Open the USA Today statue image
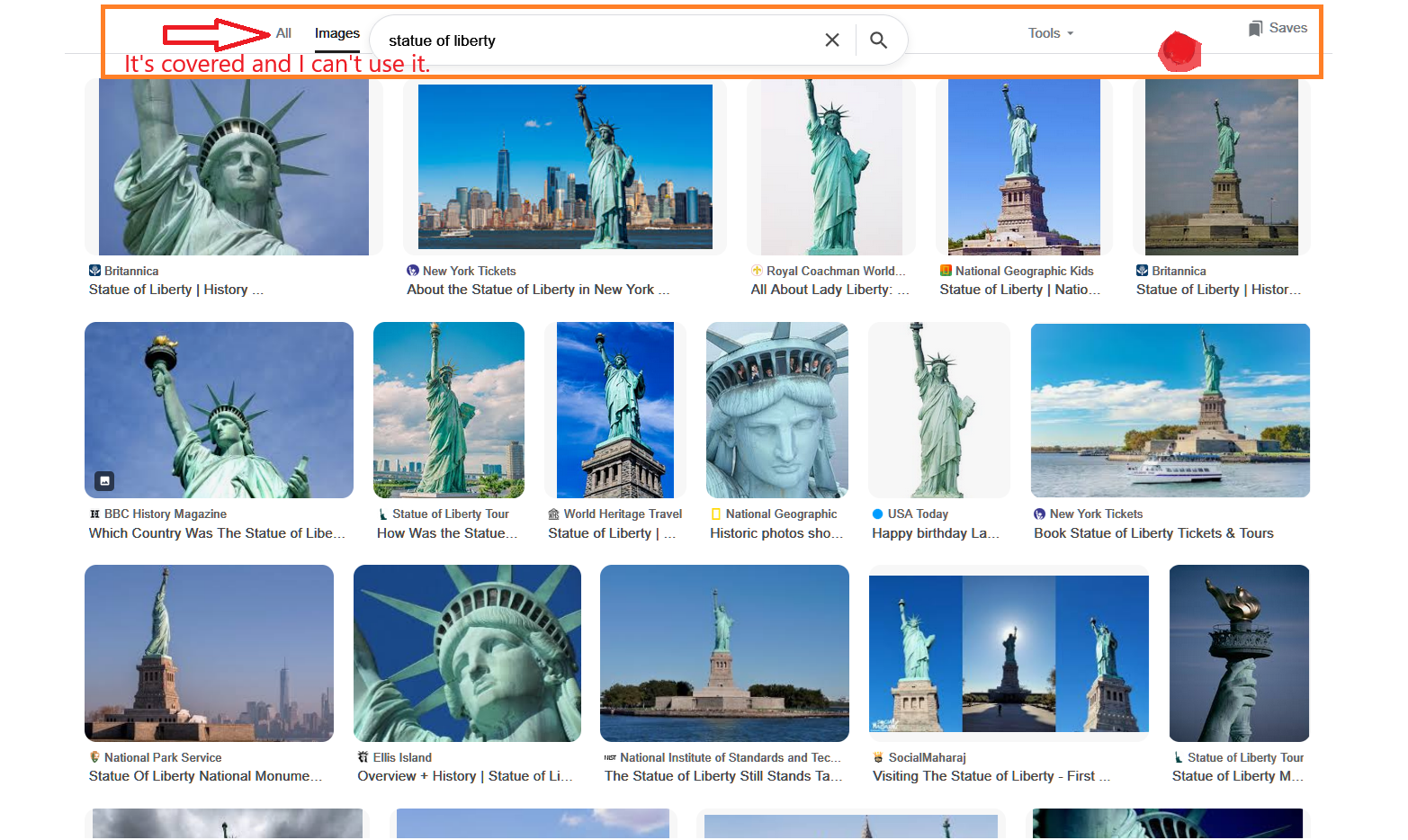The height and width of the screenshot is (840, 1408). 939,410
